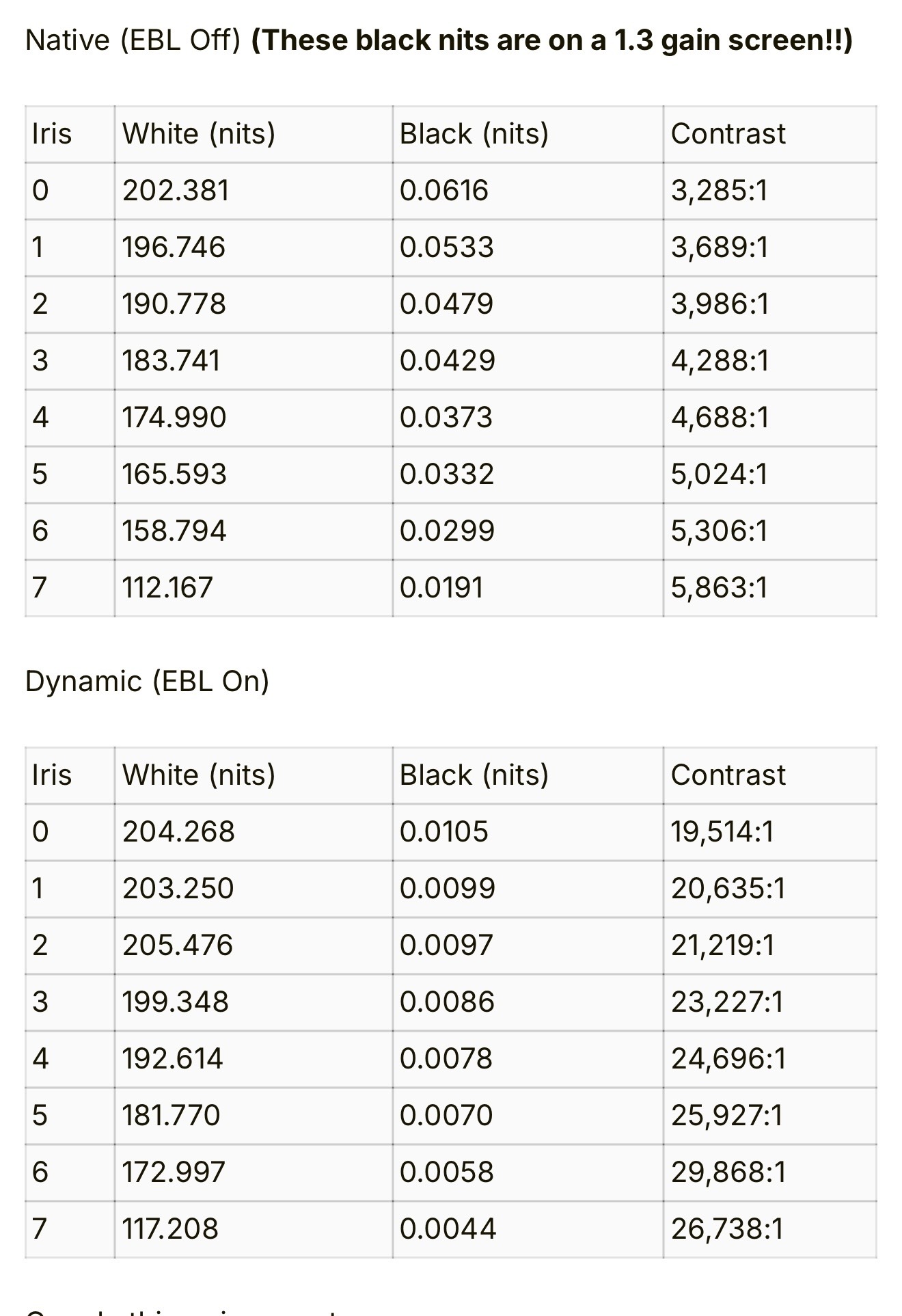Select the 0.0616 black nits cell
This screenshot has width=902, height=1316.
pyautogui.click(x=444, y=191)
